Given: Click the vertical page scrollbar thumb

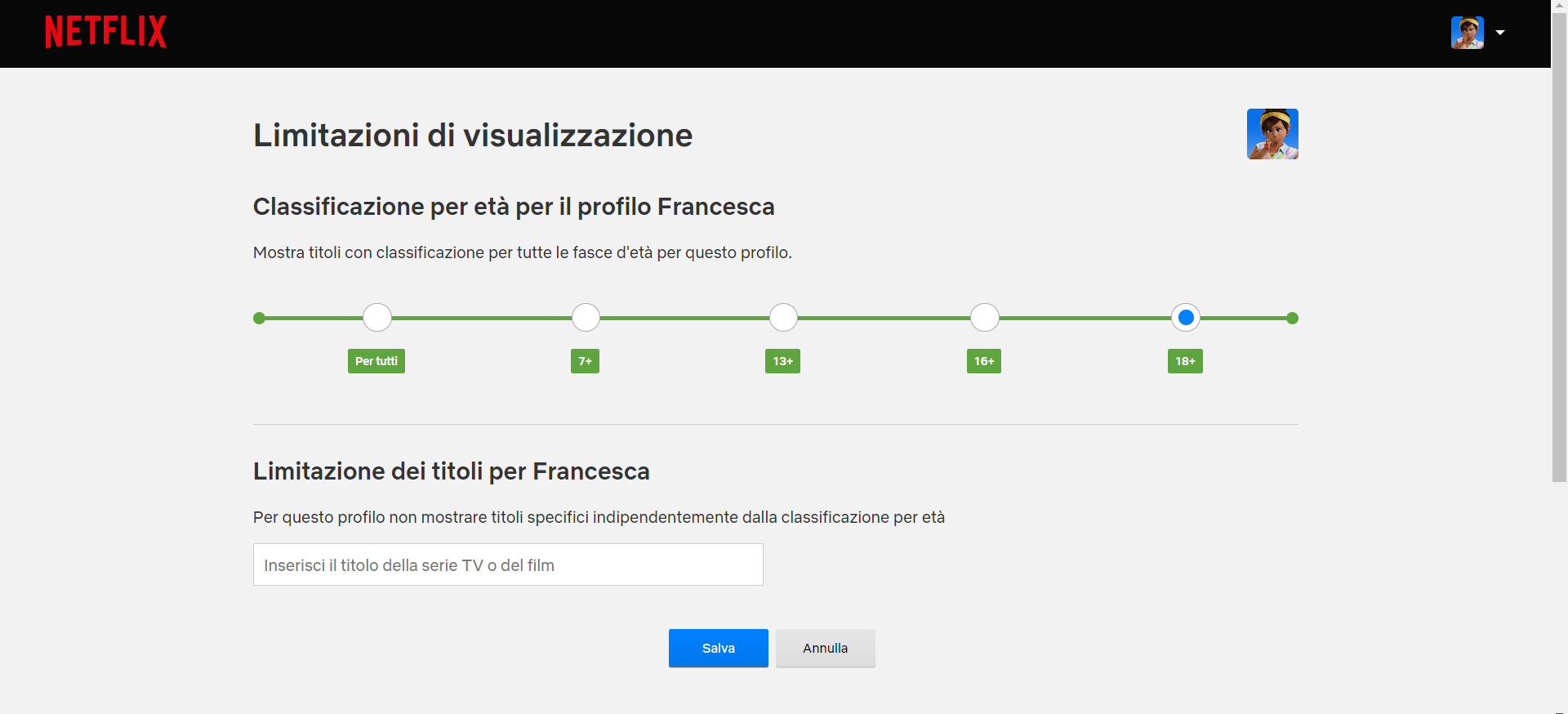Looking at the screenshot, I should tap(1559, 245).
